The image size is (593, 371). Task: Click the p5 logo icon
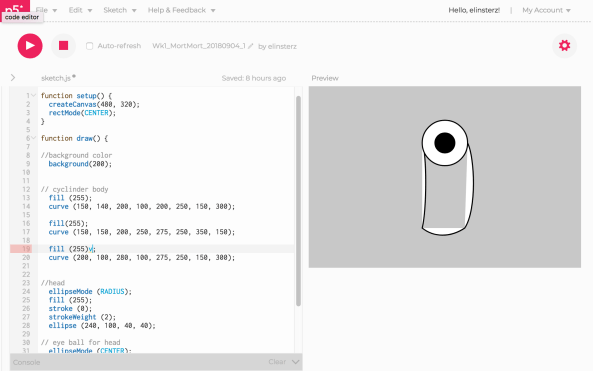[15, 6]
